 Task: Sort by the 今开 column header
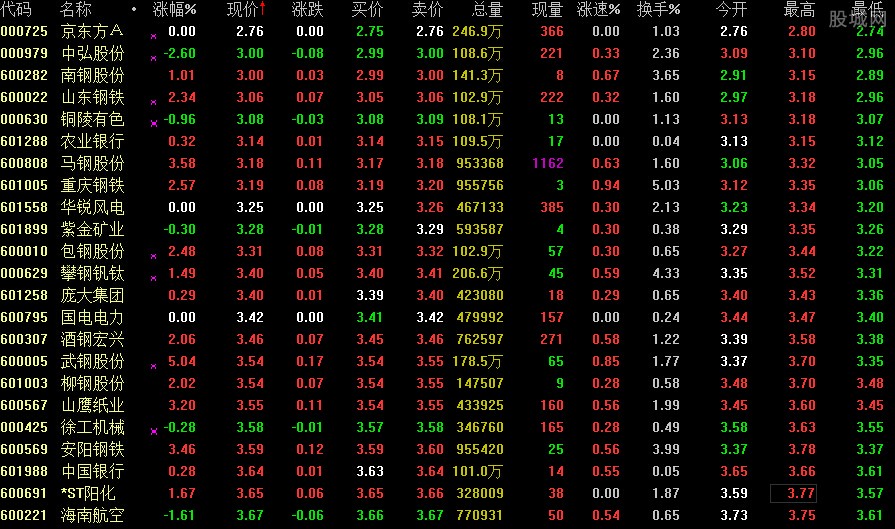coord(732,9)
